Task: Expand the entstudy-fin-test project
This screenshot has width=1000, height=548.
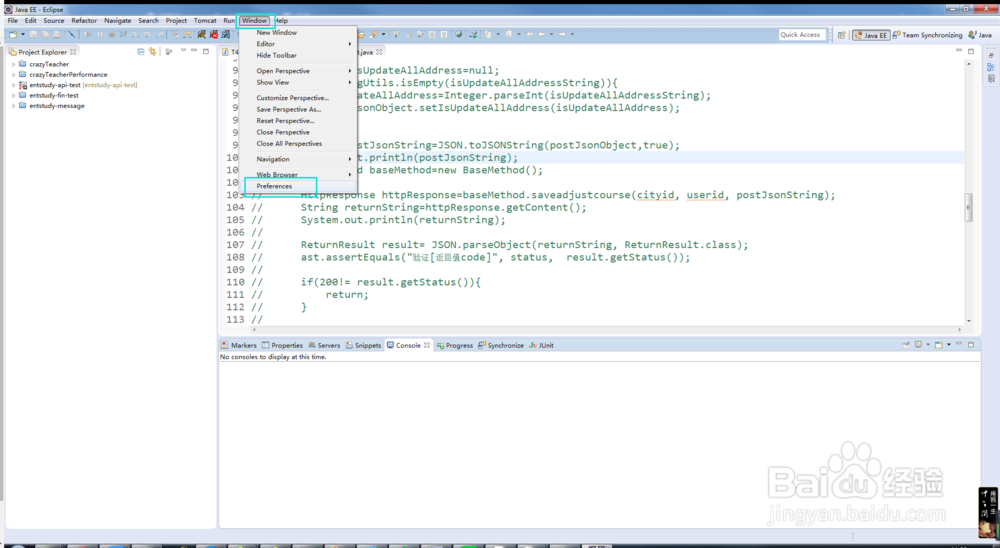Action: point(13,95)
